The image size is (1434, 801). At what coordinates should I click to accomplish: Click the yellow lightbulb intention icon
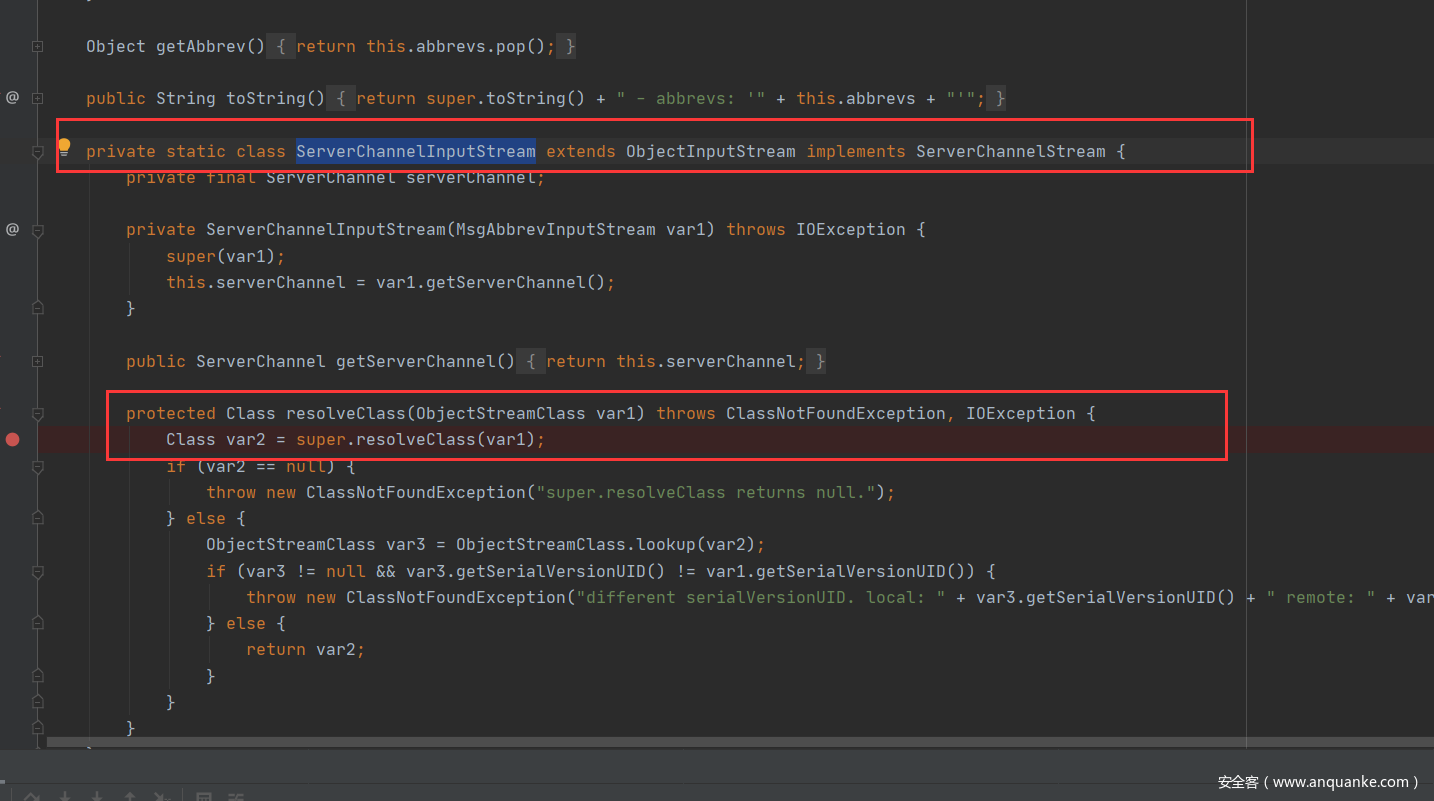(x=64, y=146)
